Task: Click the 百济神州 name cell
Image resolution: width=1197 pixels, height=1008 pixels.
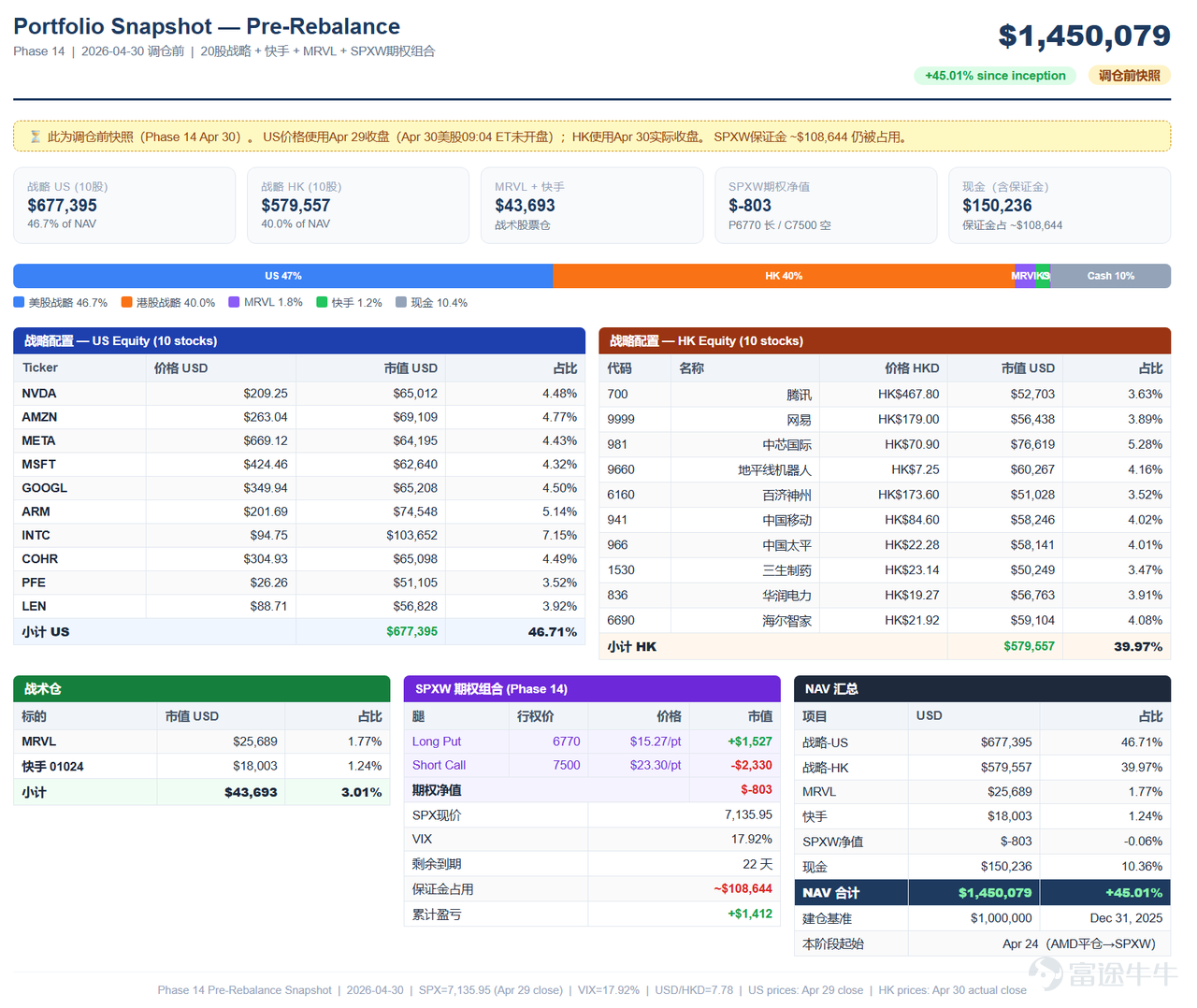Action: pos(745,495)
